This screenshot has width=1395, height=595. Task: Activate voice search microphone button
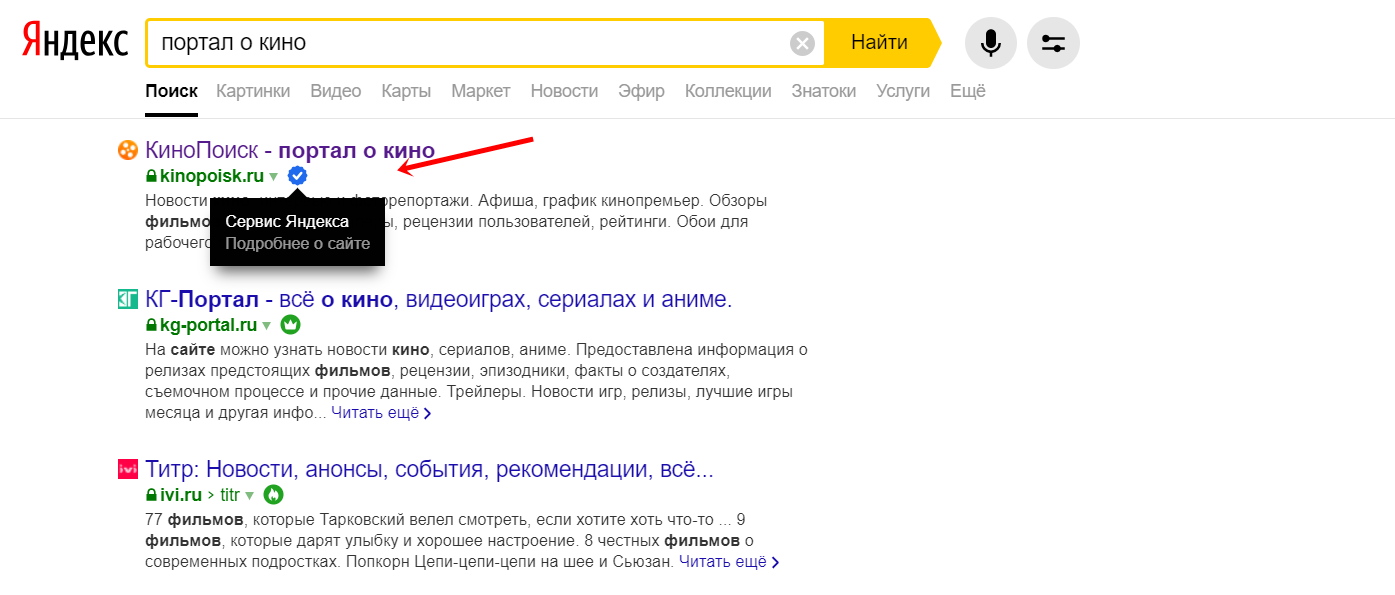click(x=990, y=43)
